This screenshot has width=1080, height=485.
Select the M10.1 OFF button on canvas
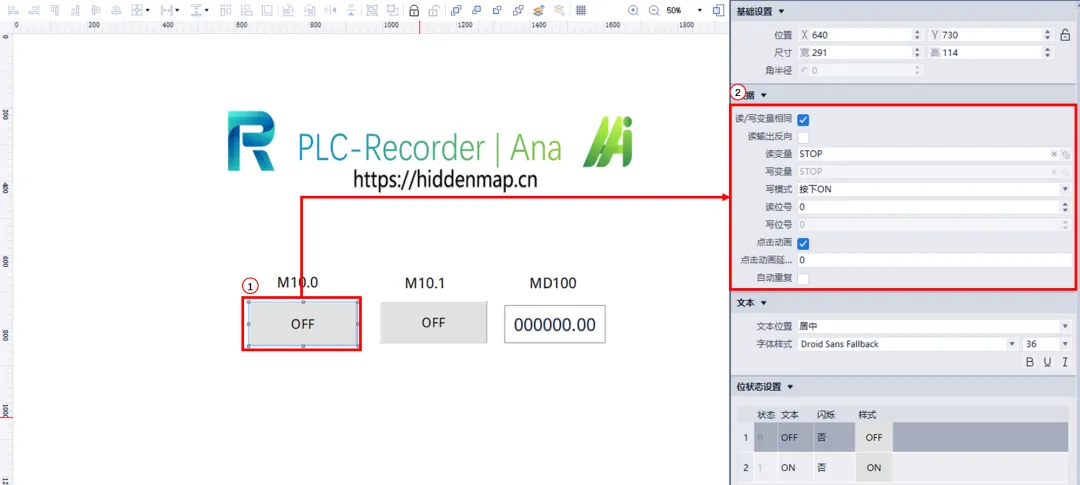433,322
